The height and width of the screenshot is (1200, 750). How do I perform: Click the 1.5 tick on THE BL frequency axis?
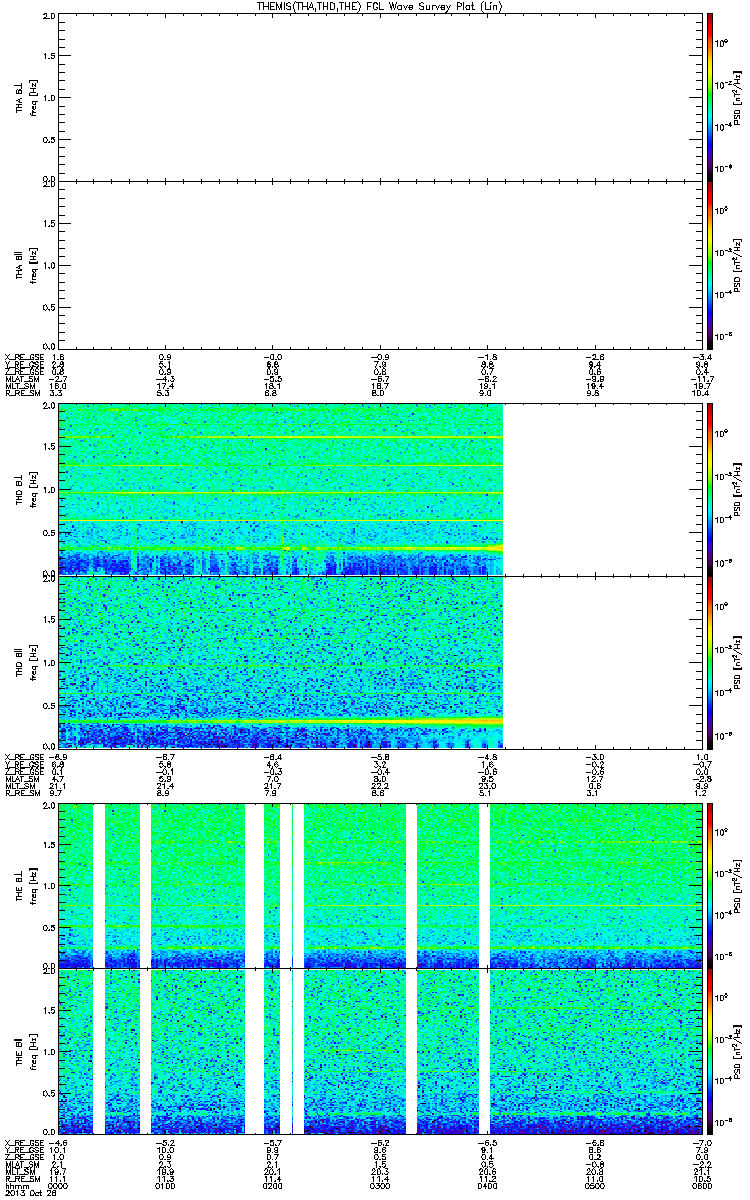pos(49,843)
